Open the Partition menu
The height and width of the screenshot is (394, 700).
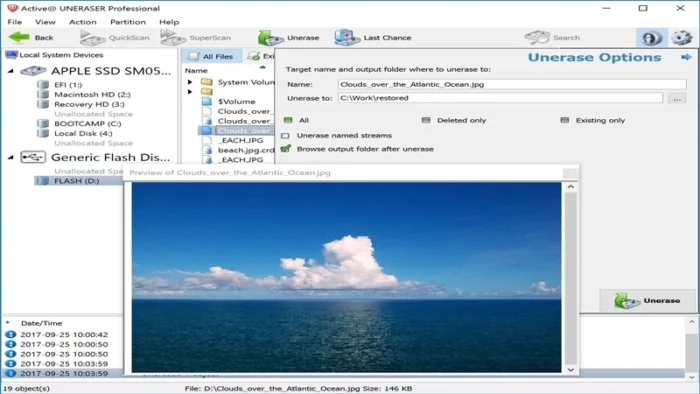pos(128,22)
